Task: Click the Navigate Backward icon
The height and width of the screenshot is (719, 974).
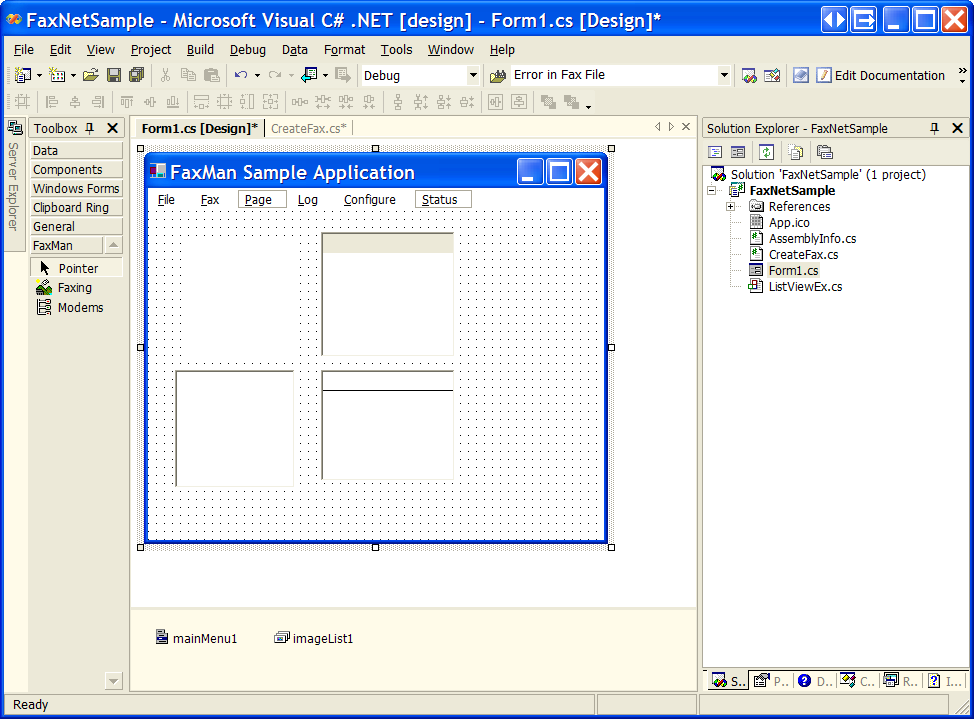Action: [x=309, y=75]
